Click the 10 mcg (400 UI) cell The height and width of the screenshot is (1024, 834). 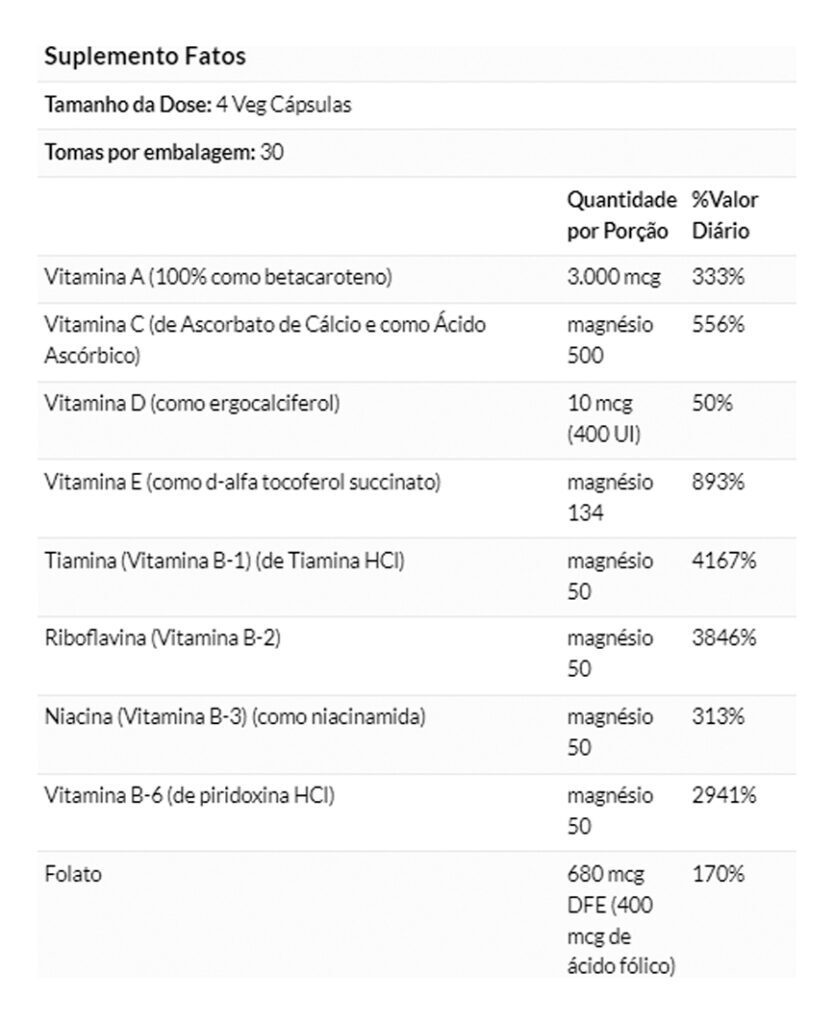(603, 419)
